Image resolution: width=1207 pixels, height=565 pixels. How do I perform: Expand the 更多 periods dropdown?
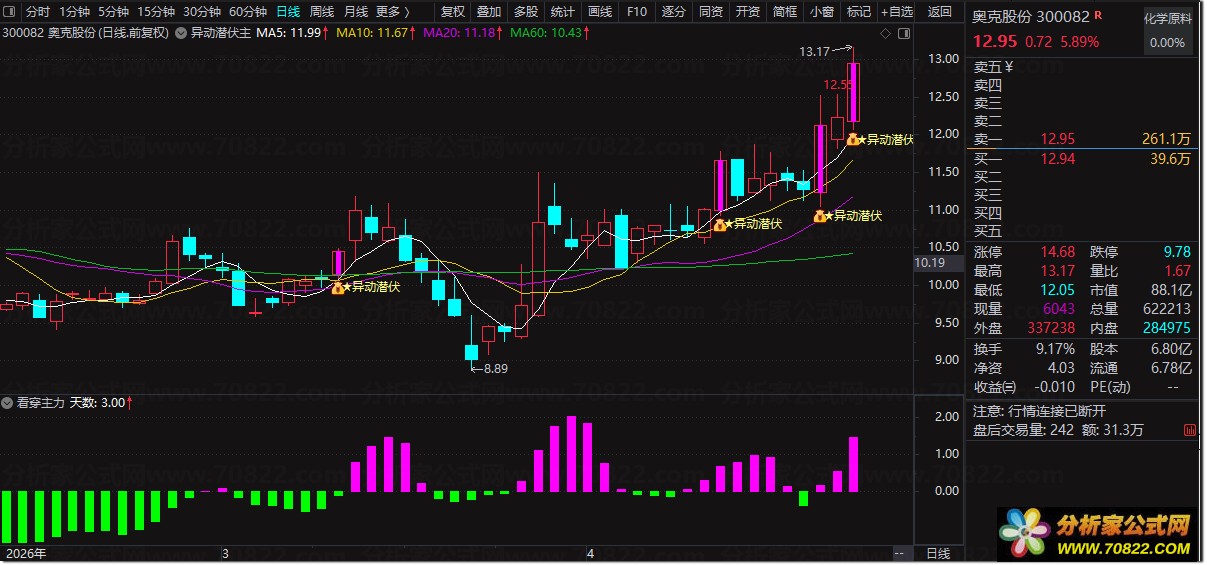[392, 12]
